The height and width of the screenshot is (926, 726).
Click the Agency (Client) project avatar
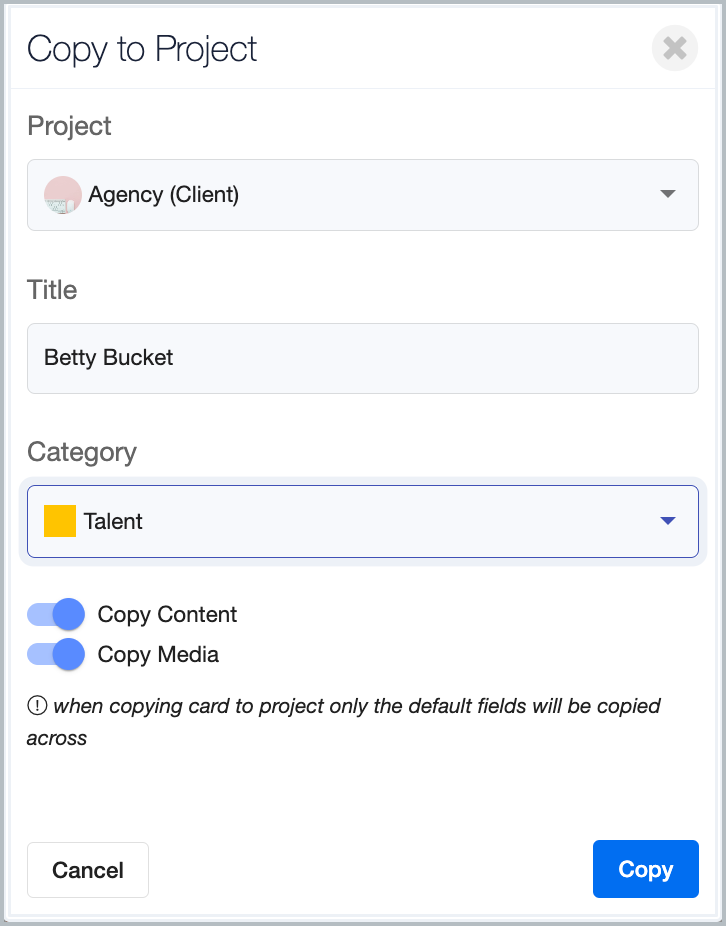coord(63,194)
